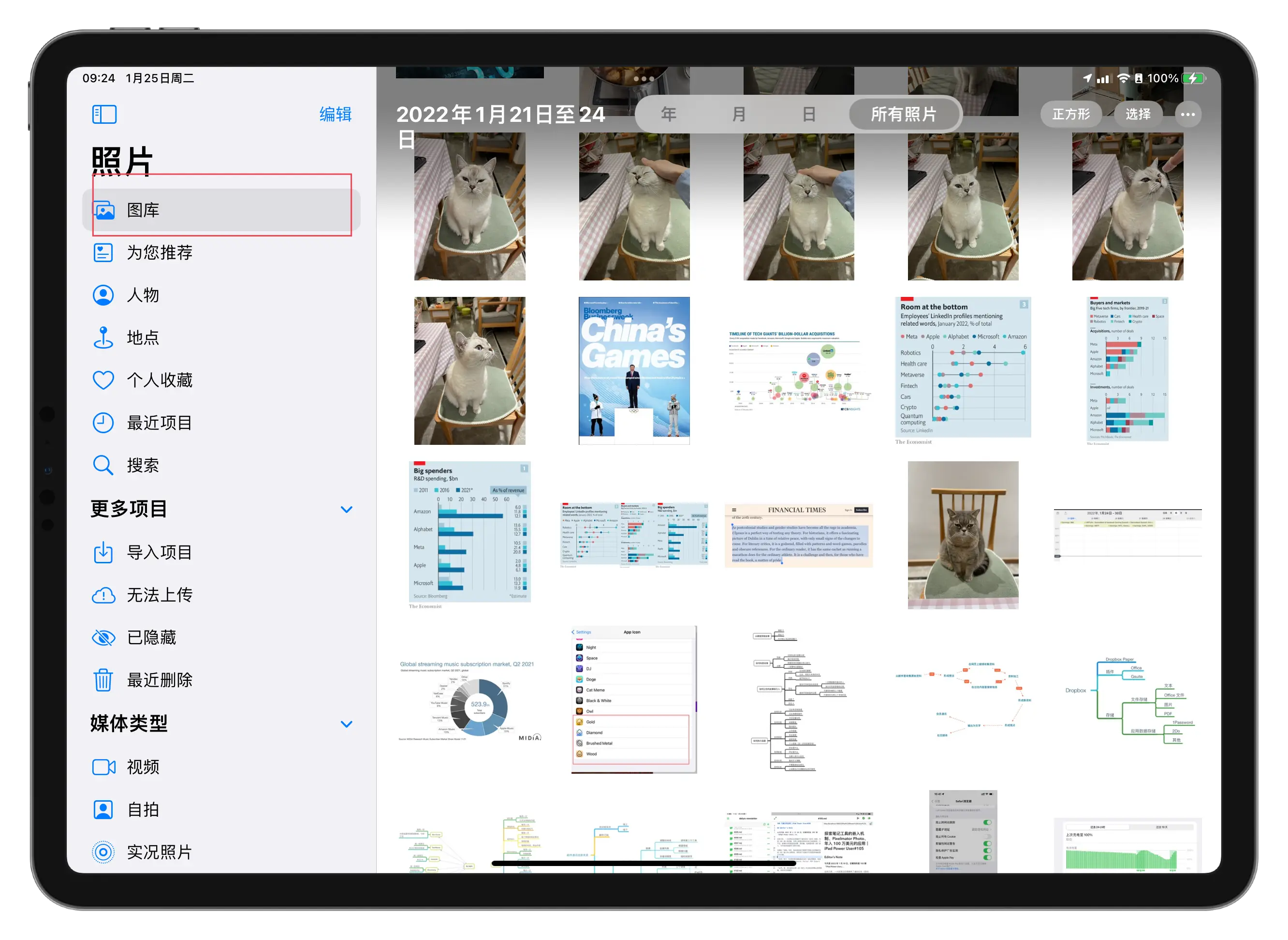The width and height of the screenshot is (1288, 940).
Task: Open Buyers and markets chart
Action: point(1127,371)
